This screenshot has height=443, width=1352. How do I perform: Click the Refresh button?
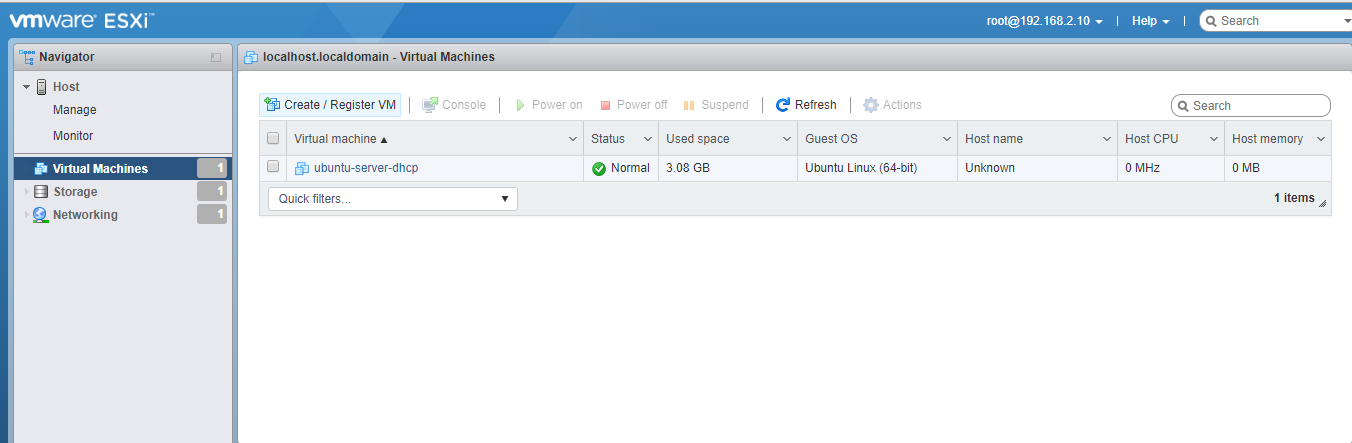click(x=806, y=105)
